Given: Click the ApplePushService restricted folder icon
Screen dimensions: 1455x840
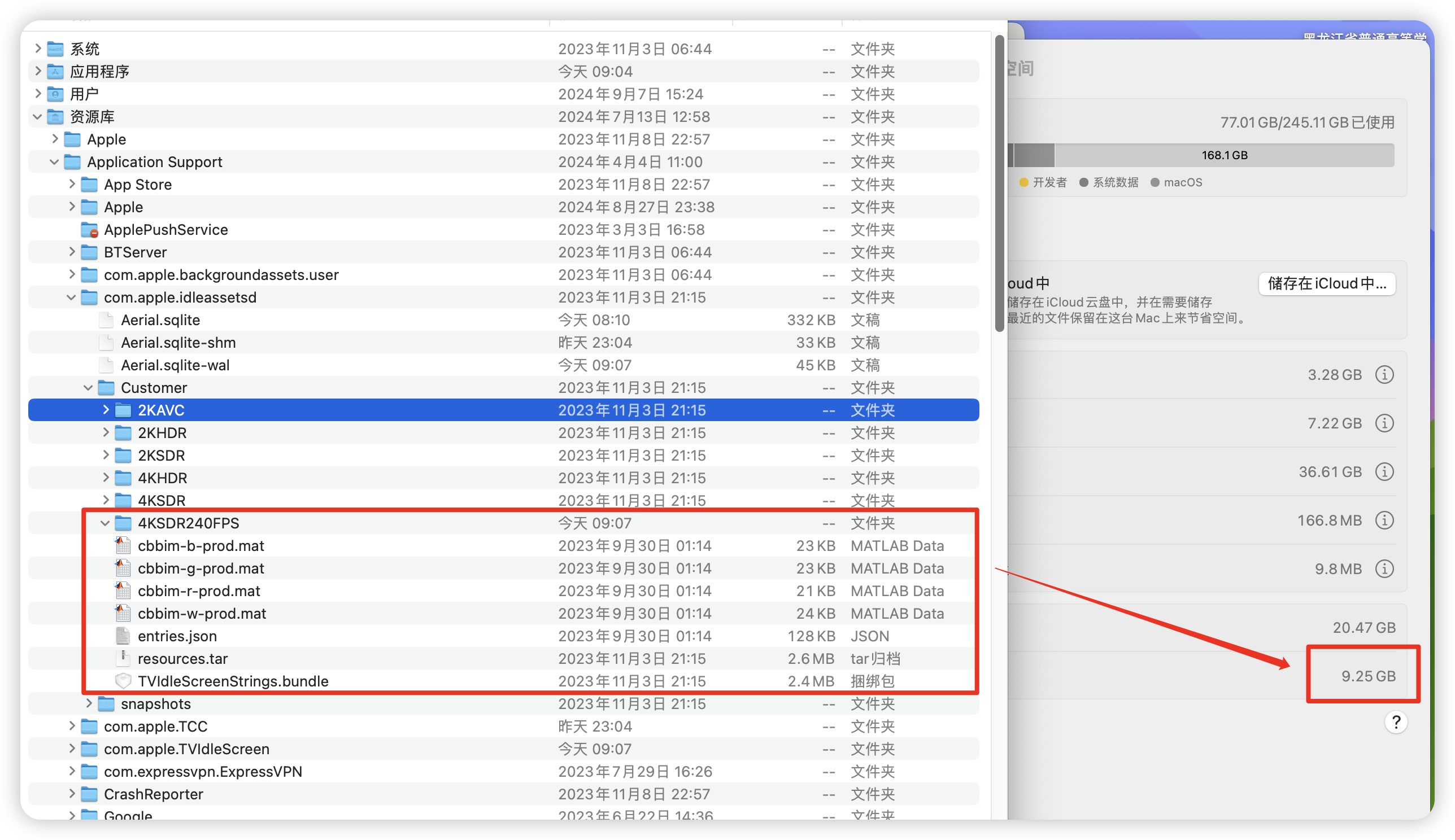Looking at the screenshot, I should click(x=89, y=230).
